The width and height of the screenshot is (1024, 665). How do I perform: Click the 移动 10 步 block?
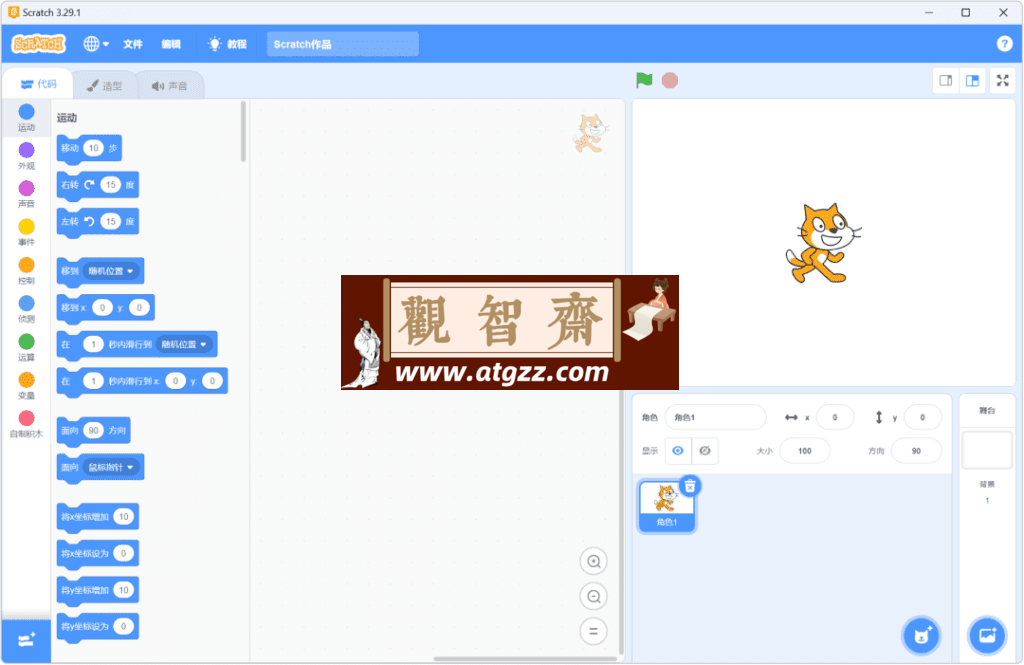69,148
